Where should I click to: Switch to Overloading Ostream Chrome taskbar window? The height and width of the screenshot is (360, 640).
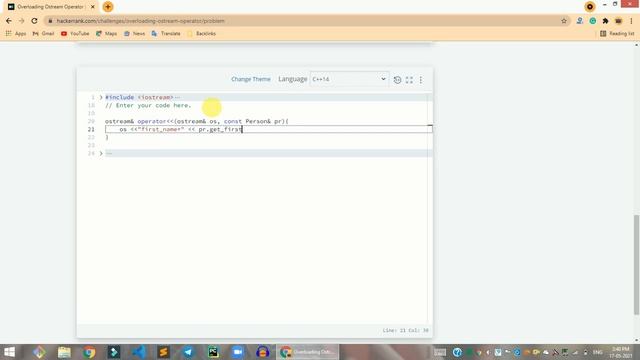(307, 352)
